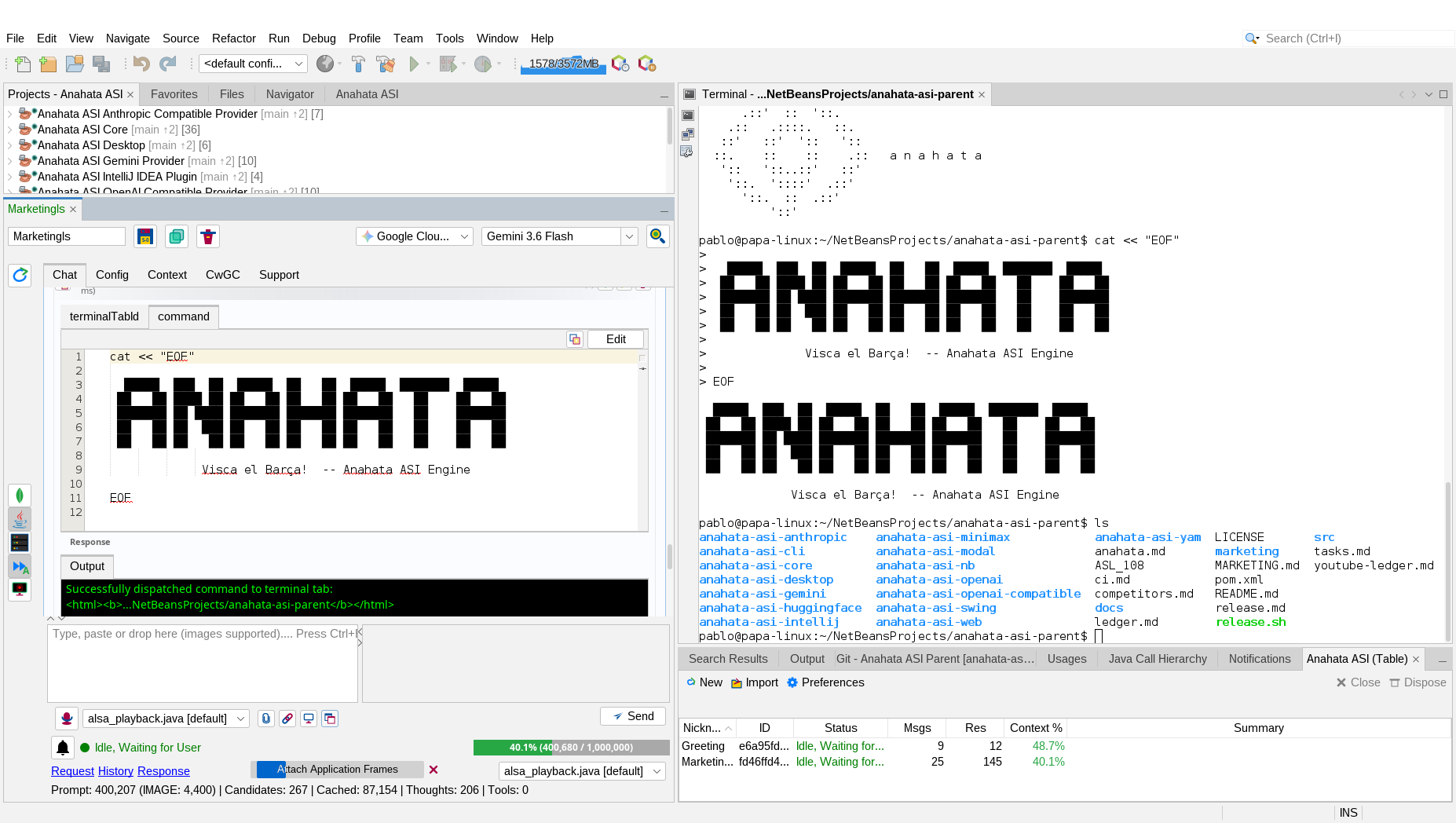Screen dimensions: 1456x823
Task: Click Preferences in Anahata ASI table panel
Action: click(x=825, y=682)
